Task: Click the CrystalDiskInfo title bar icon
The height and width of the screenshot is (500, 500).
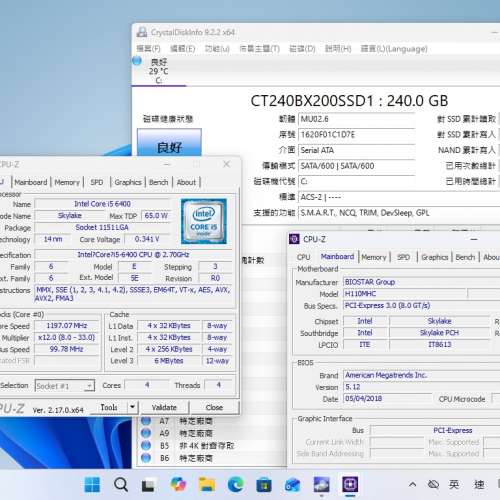Action: point(142,32)
